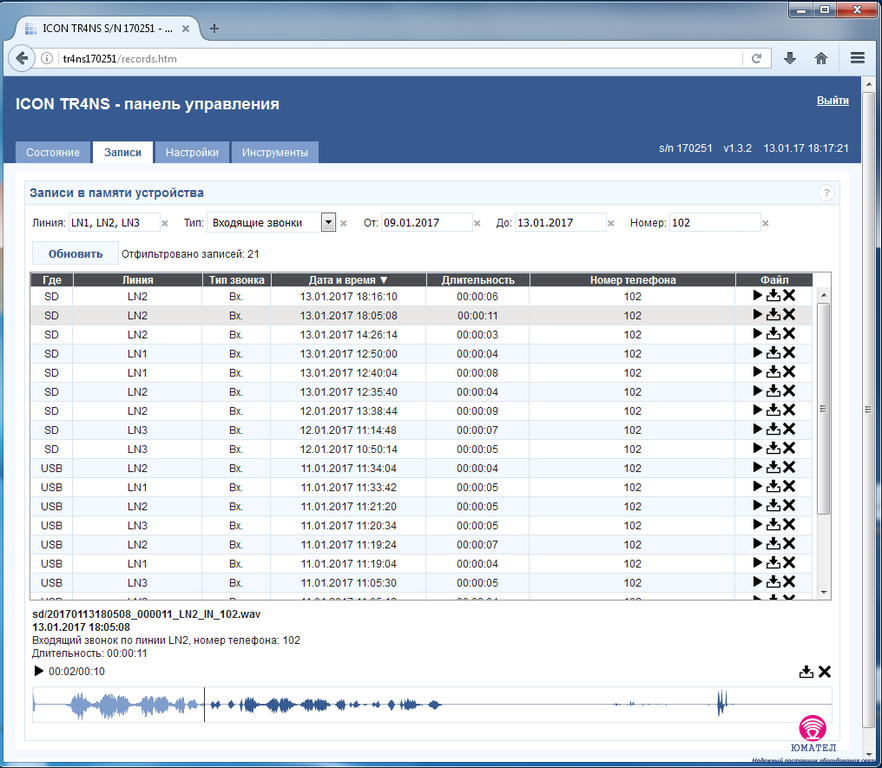882x768 pixels.
Task: Download the 11.01.2017 11:33:42 recording
Action: [x=773, y=487]
